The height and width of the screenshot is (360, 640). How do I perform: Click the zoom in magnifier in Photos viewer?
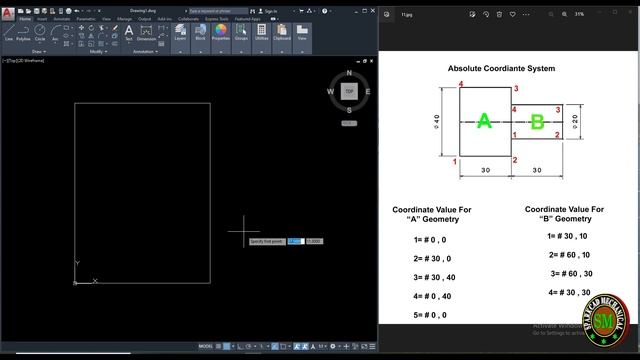[x=564, y=14]
